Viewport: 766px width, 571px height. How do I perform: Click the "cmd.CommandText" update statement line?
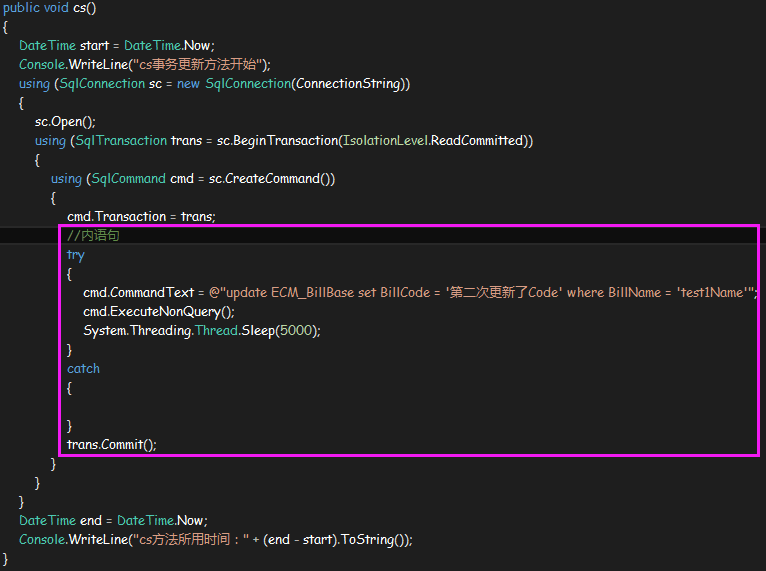[420, 293]
